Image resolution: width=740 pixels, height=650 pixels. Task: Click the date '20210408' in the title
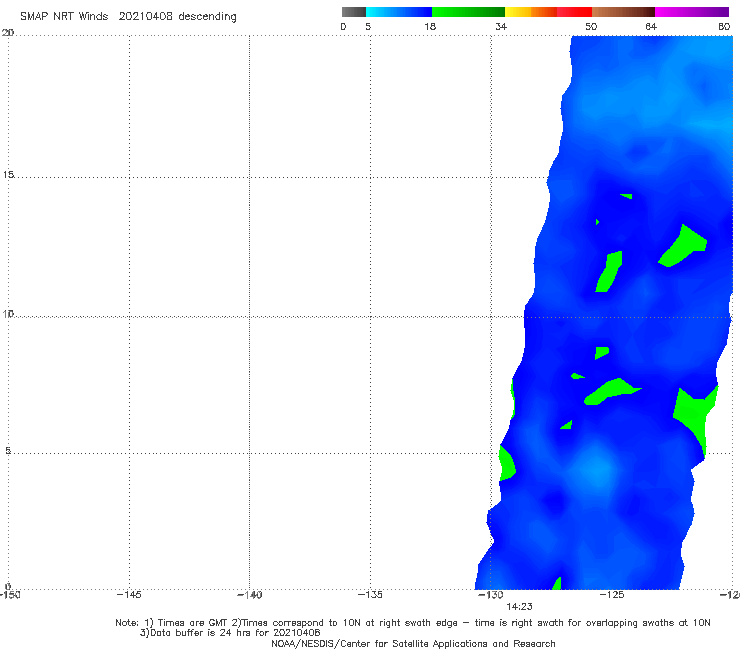(x=145, y=16)
